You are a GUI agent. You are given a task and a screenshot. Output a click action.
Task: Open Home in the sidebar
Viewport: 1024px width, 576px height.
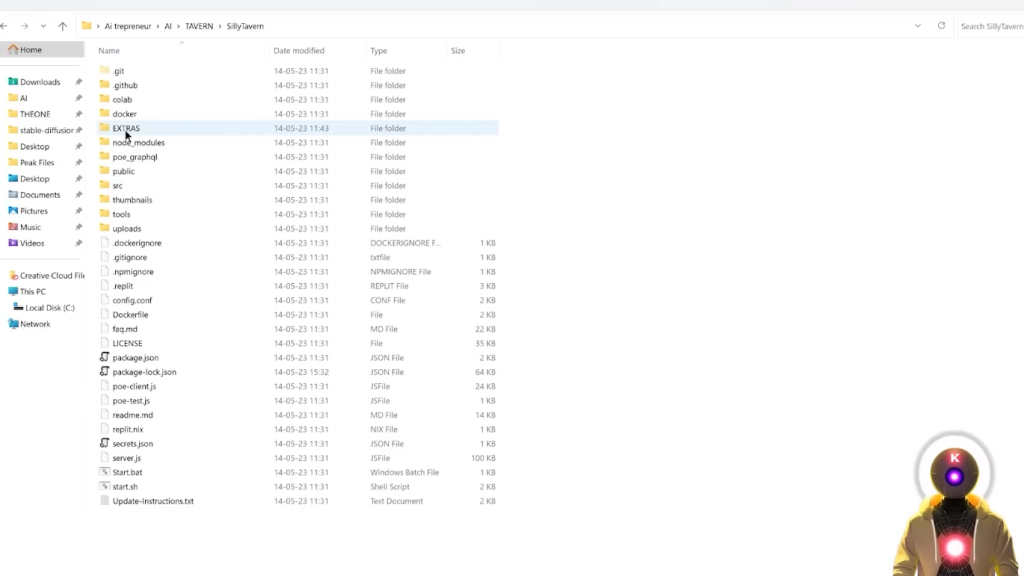(x=42, y=50)
